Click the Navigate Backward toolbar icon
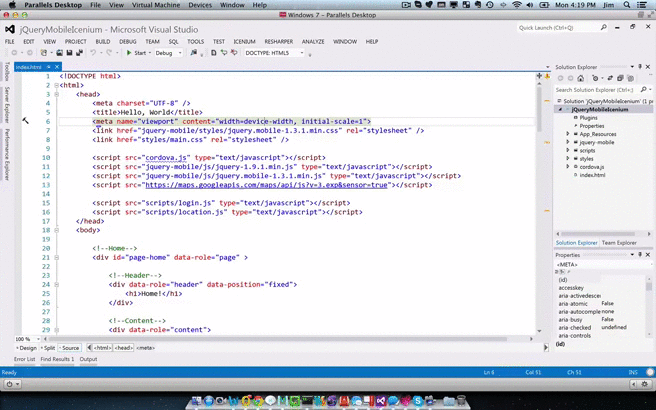Image resolution: width=656 pixels, height=410 pixels. pos(14,53)
